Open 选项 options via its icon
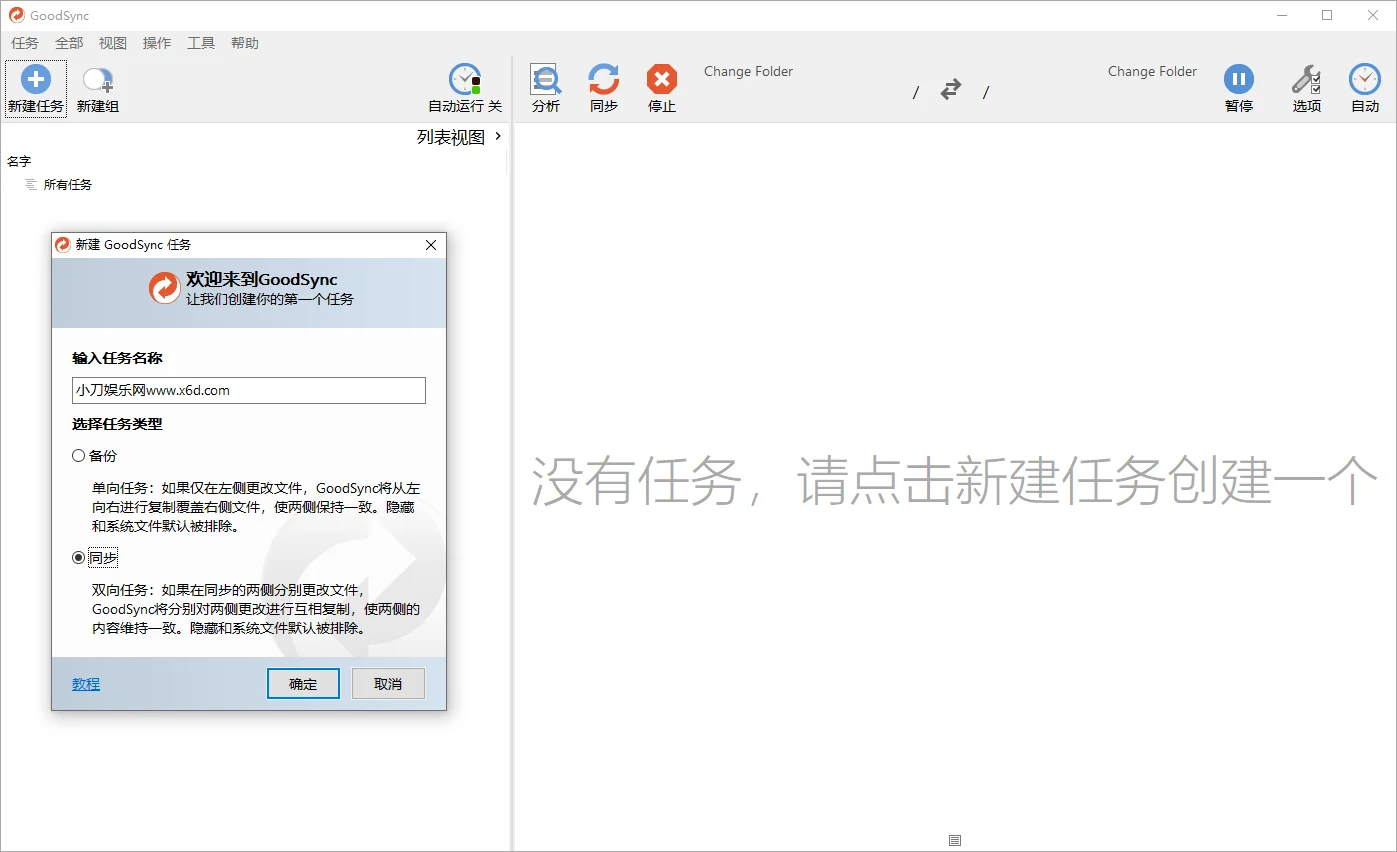1397x852 pixels. [x=1305, y=87]
